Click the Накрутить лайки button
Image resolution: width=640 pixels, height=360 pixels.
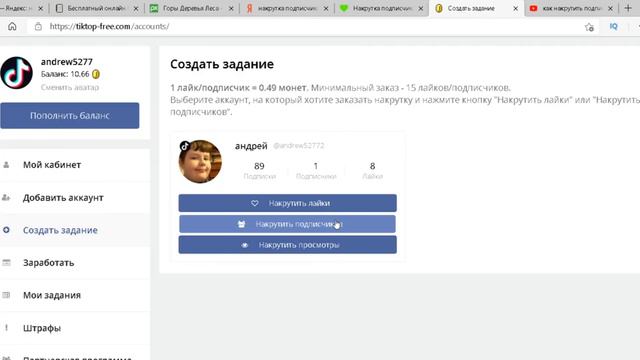tap(287, 203)
